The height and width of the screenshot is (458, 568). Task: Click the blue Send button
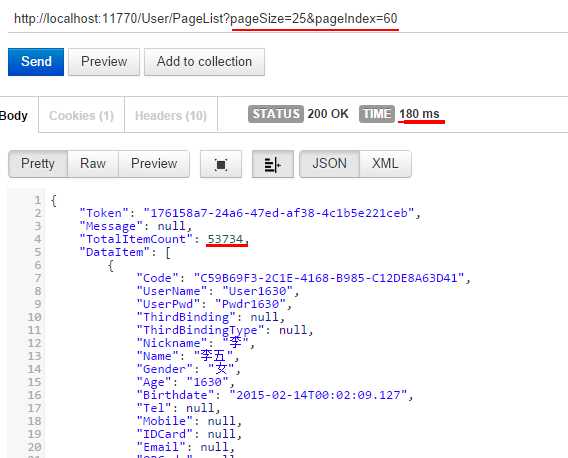36,62
